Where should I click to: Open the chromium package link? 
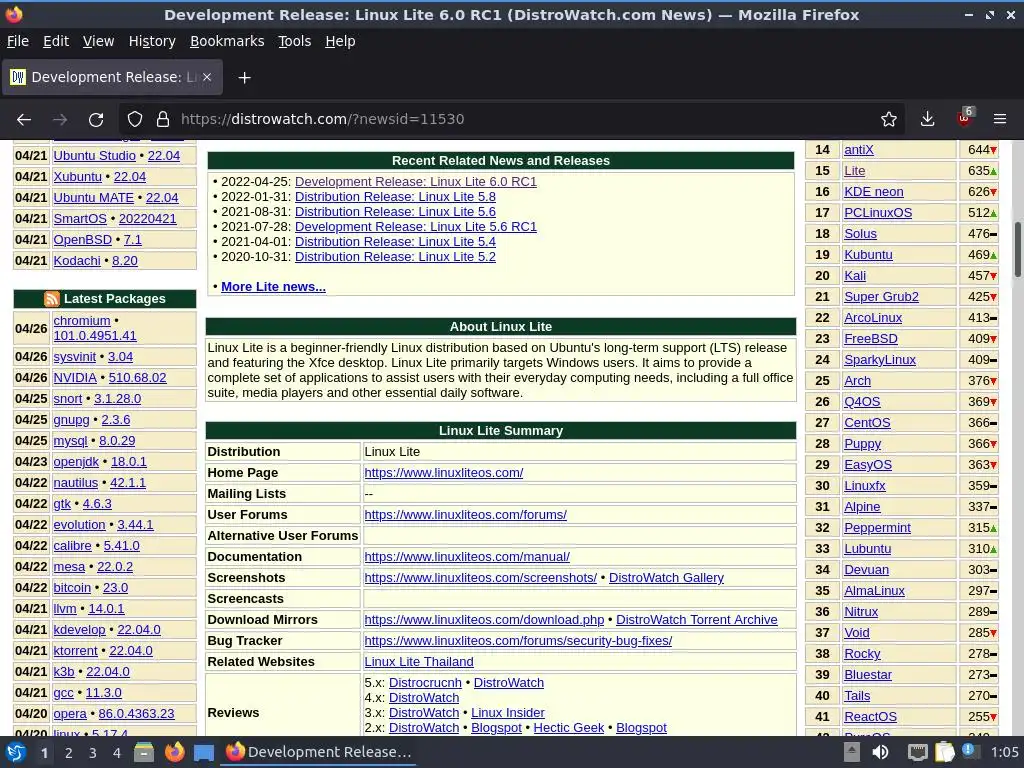[82, 321]
